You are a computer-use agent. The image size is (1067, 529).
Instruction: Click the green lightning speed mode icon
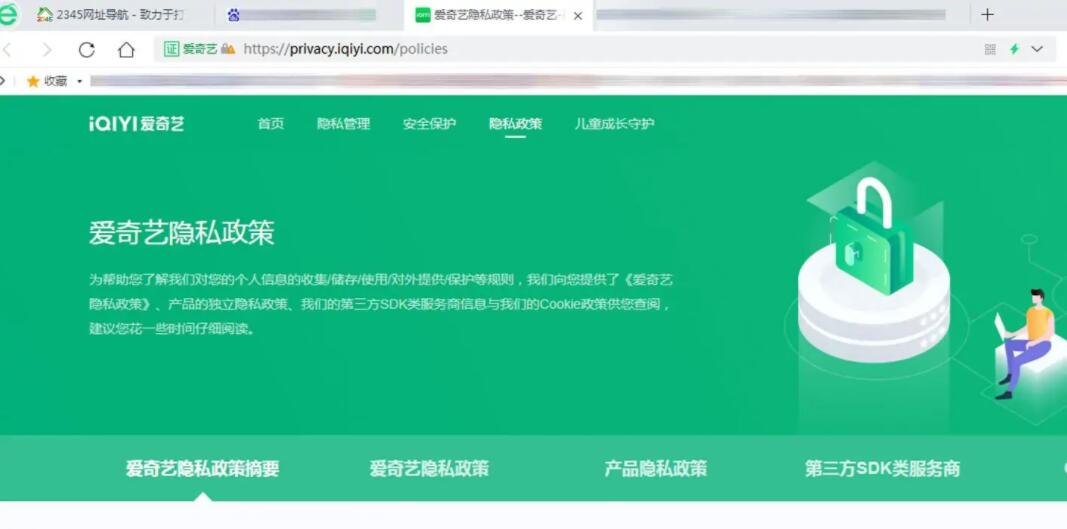coord(1014,49)
